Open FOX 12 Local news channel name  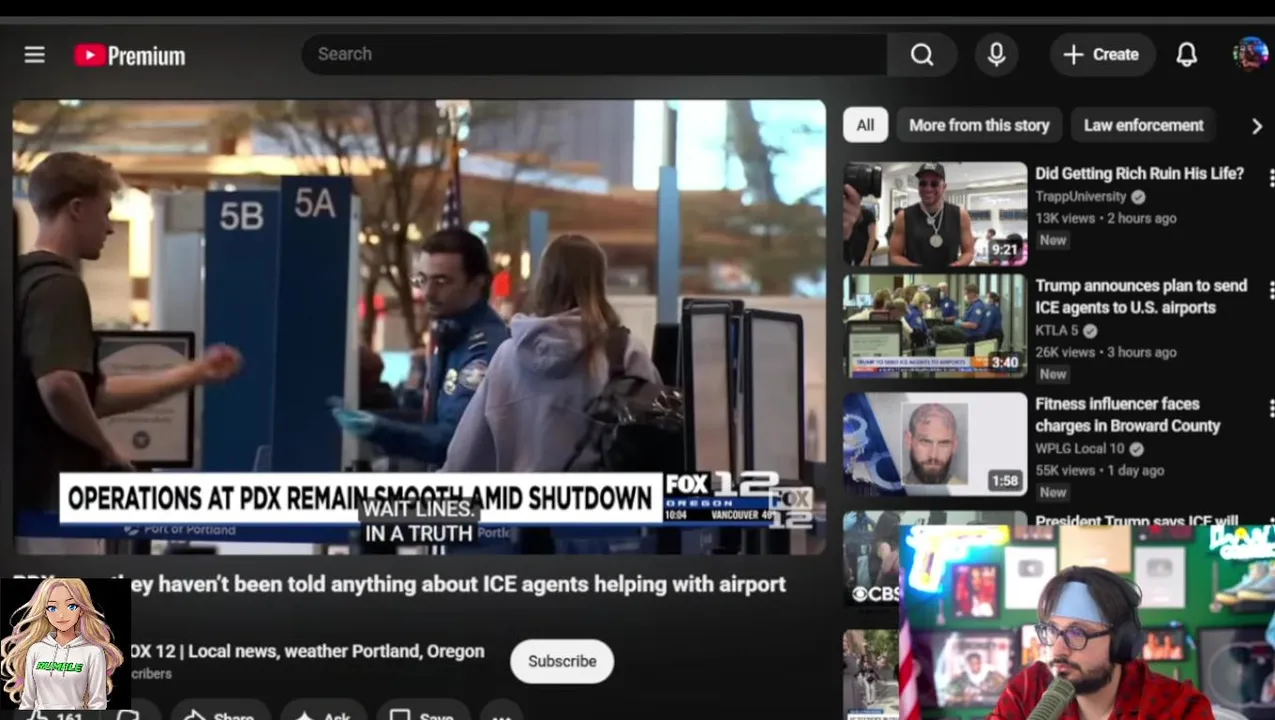307,651
